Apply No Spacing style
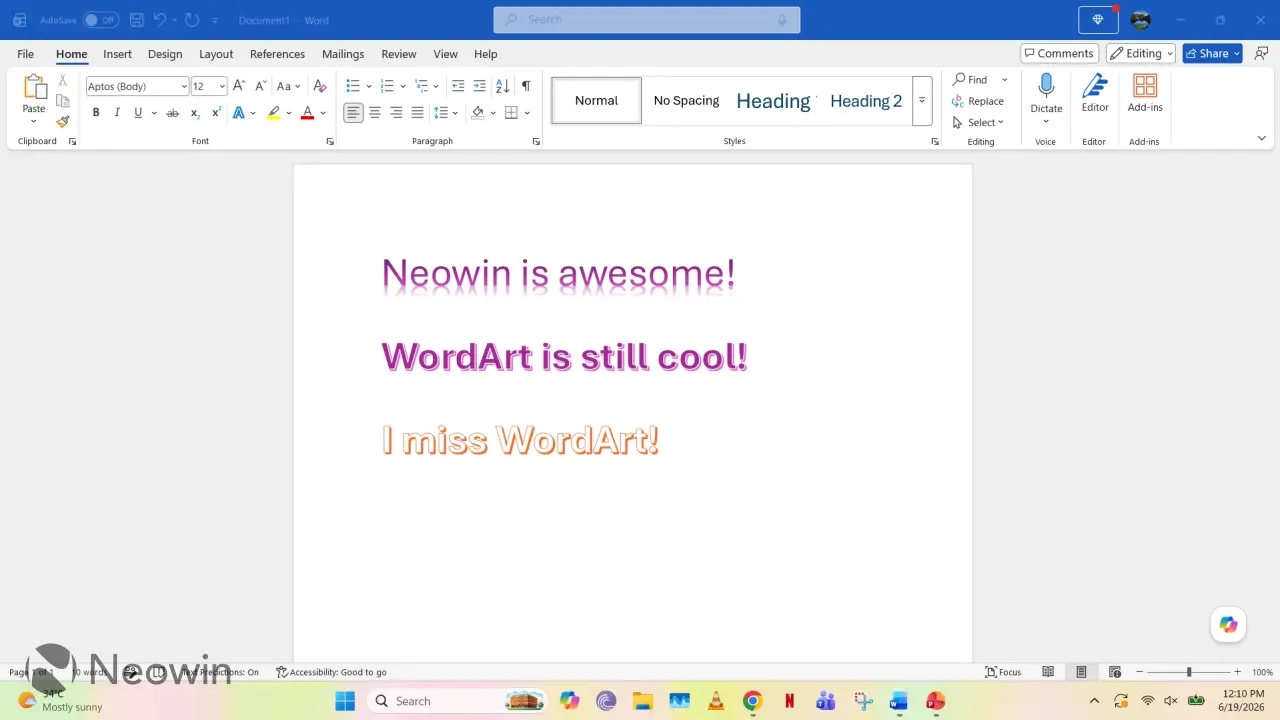 click(x=686, y=101)
